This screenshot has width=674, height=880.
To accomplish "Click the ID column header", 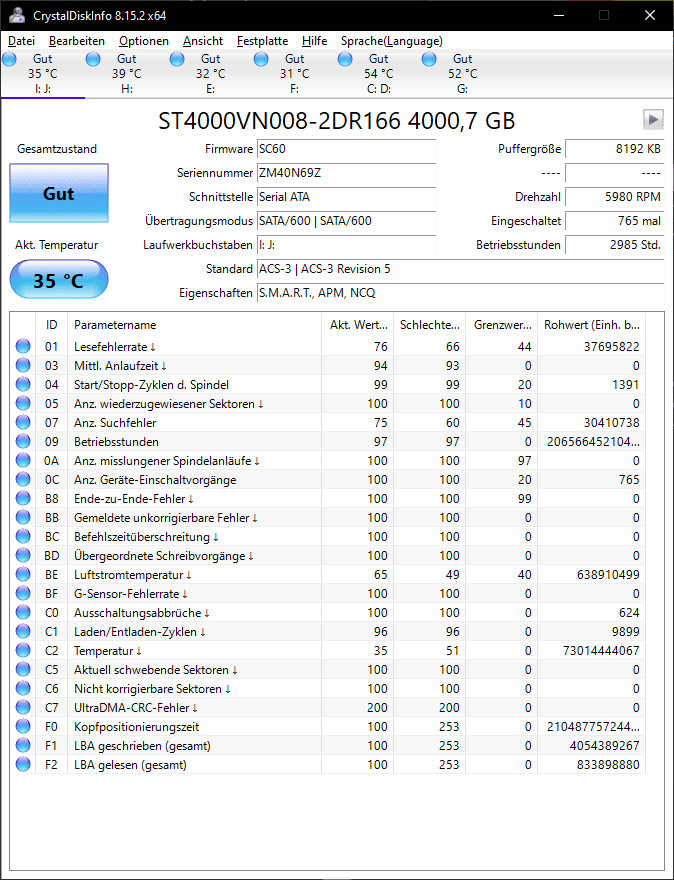I will point(52,325).
